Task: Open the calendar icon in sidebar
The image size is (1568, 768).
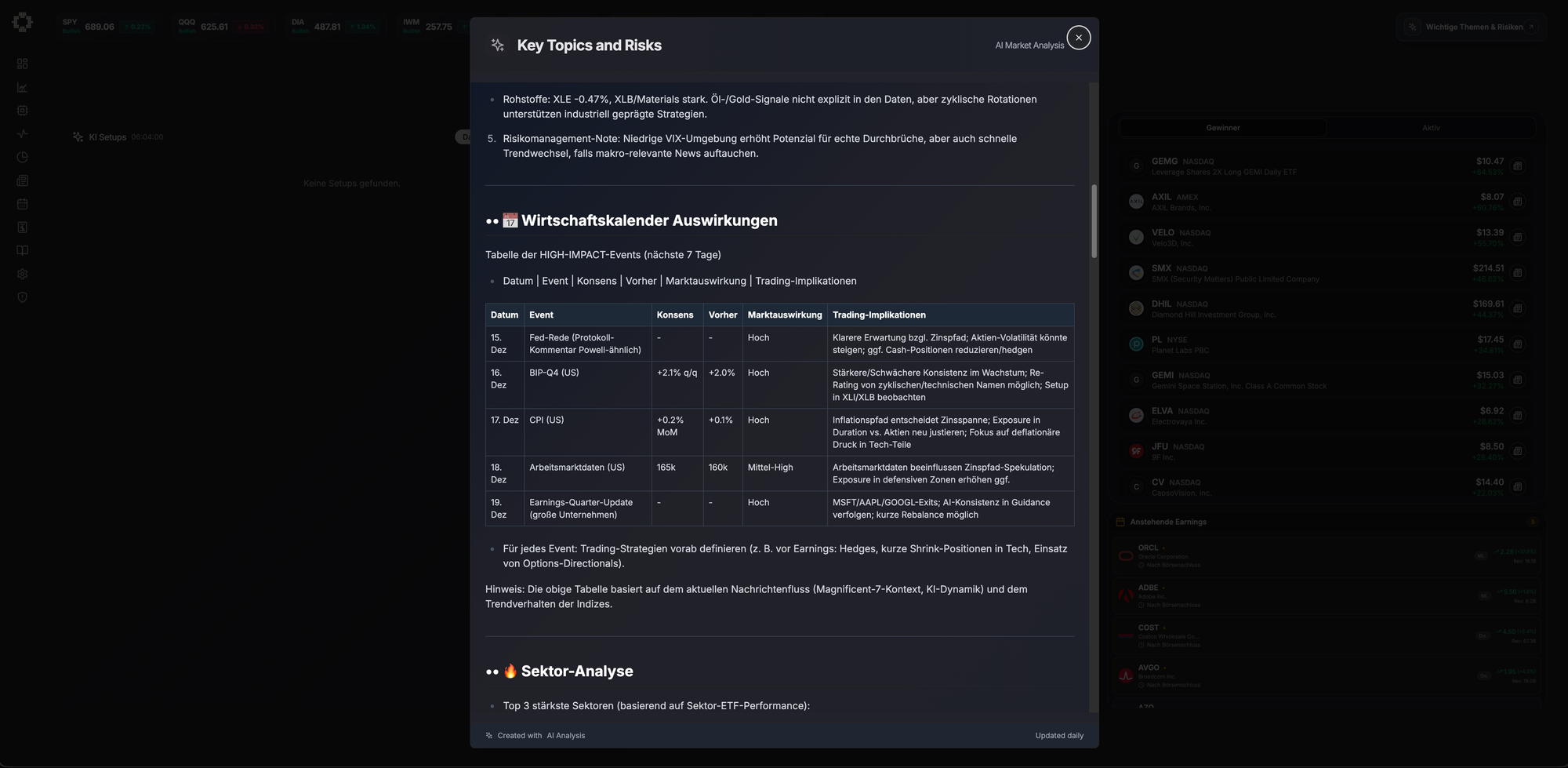Action: pos(22,204)
